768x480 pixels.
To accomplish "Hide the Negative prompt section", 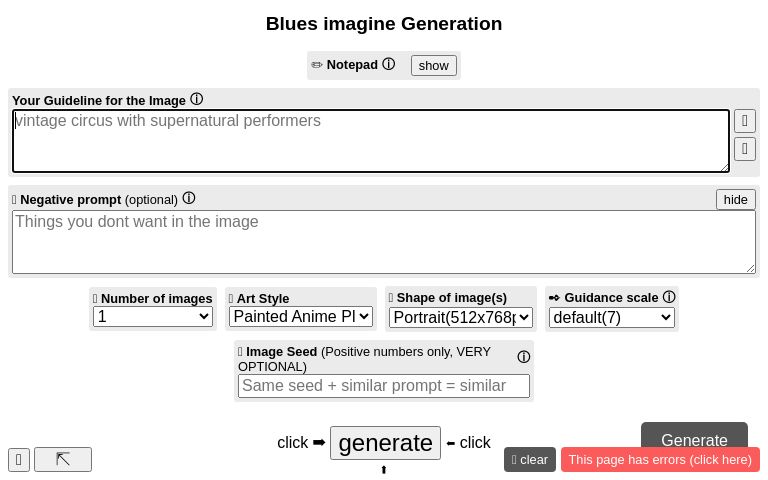I will [735, 199].
